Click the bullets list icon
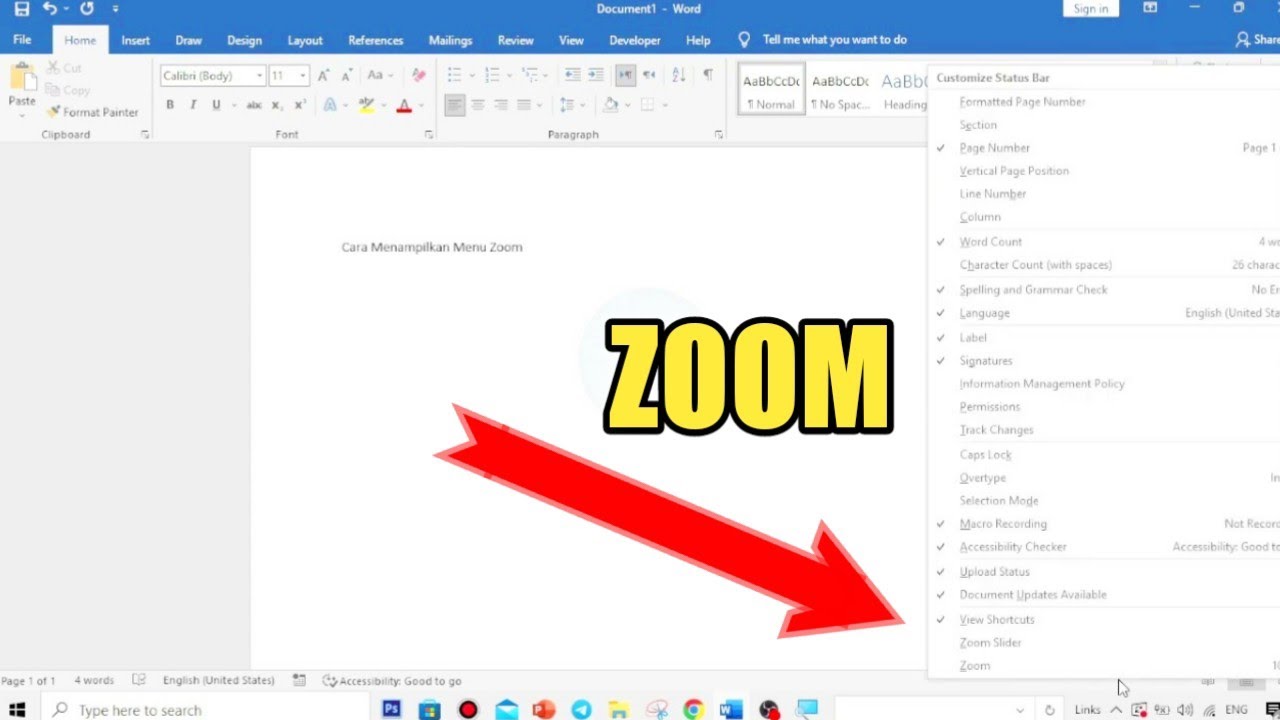The width and height of the screenshot is (1280, 720). (x=454, y=76)
